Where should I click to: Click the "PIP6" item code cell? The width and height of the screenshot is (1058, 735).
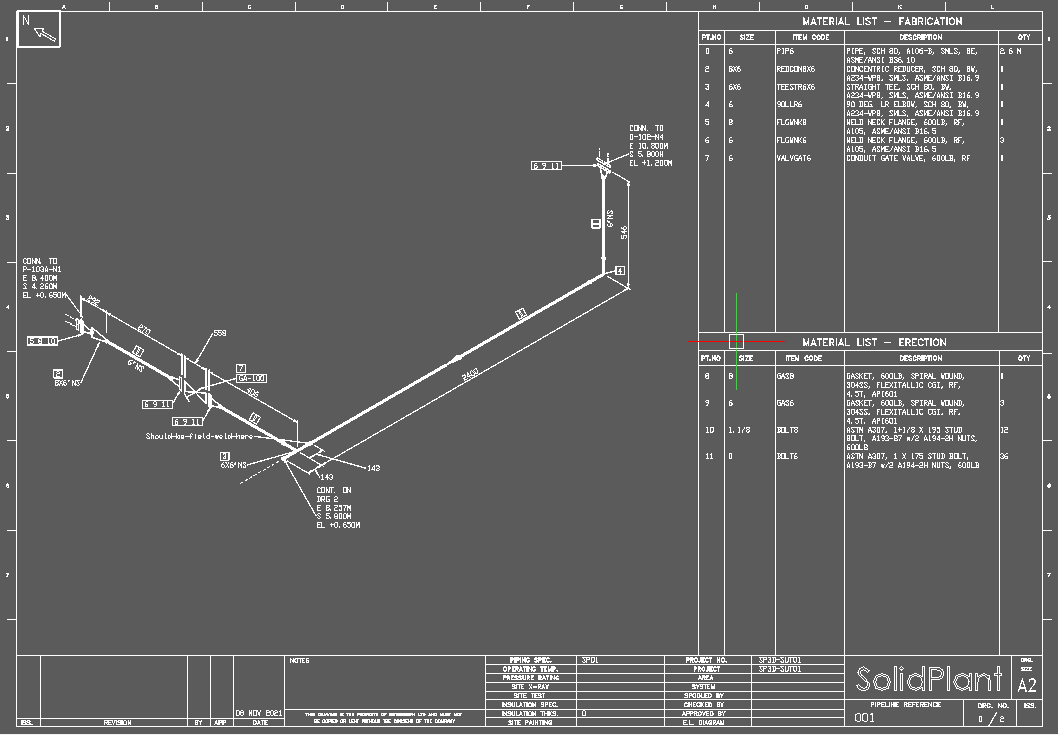(785, 51)
